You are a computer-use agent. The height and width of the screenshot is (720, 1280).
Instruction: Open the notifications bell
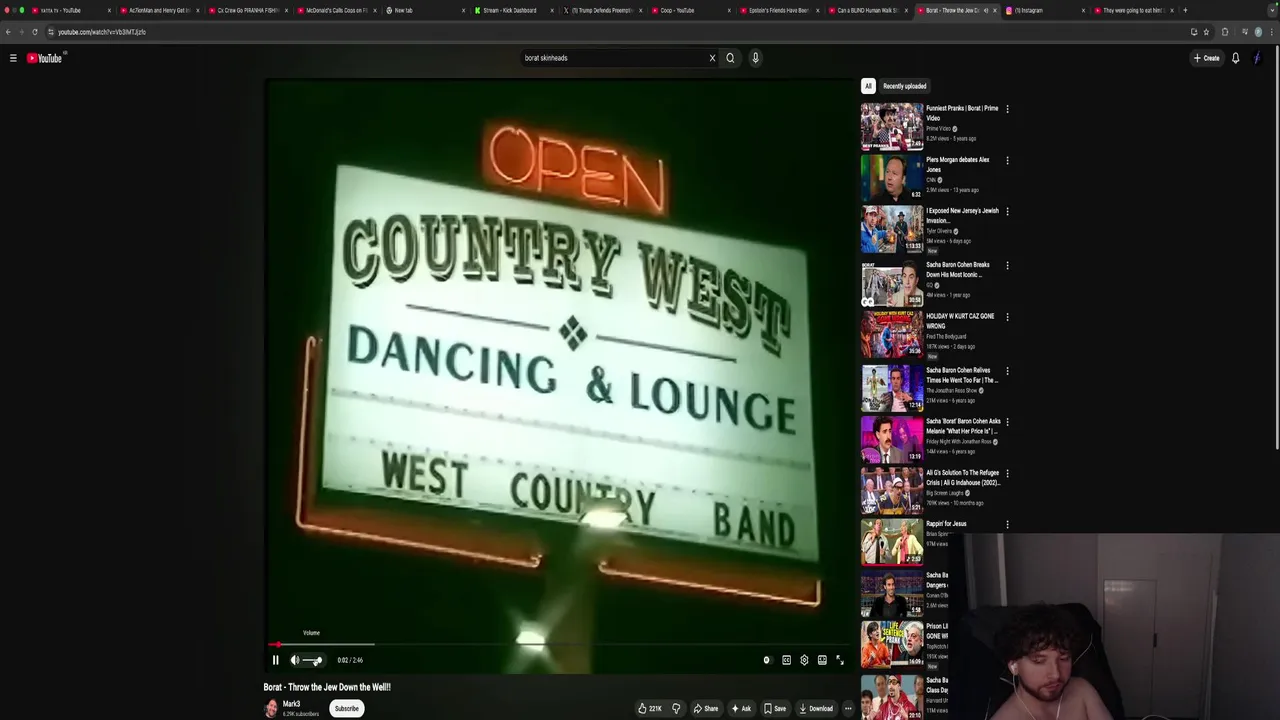point(1235,58)
